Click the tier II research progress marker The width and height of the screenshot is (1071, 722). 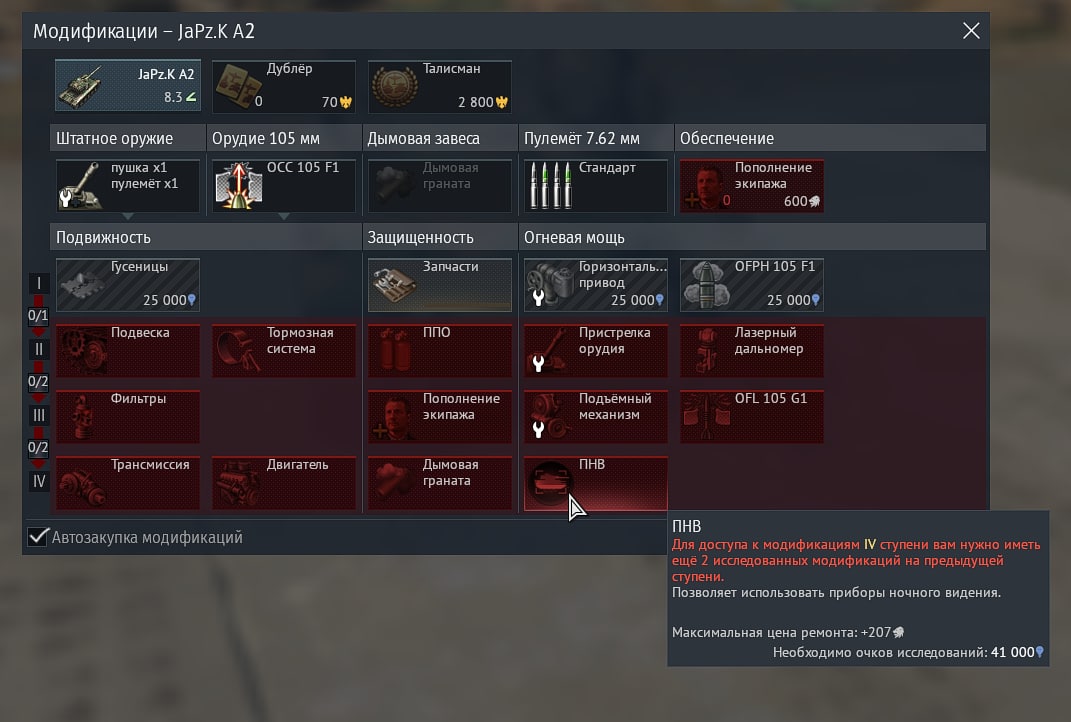point(38,349)
